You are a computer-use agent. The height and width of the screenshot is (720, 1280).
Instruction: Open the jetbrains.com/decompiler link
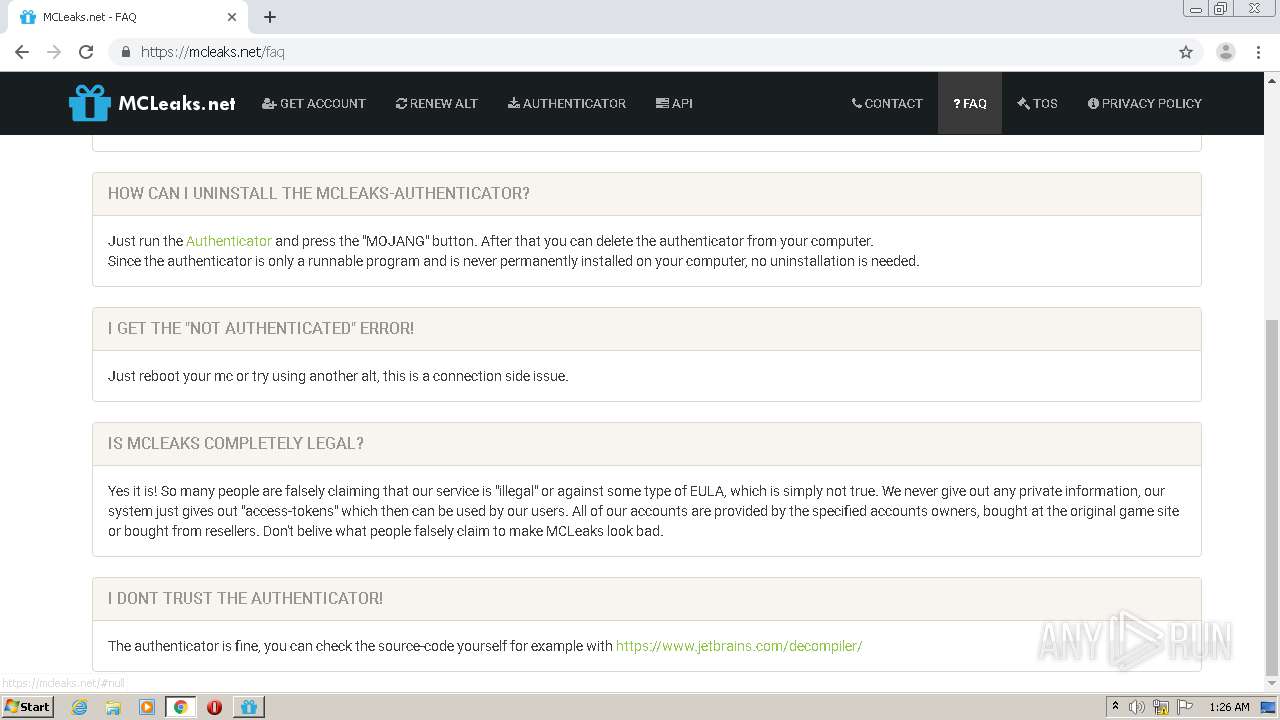pyautogui.click(x=739, y=646)
